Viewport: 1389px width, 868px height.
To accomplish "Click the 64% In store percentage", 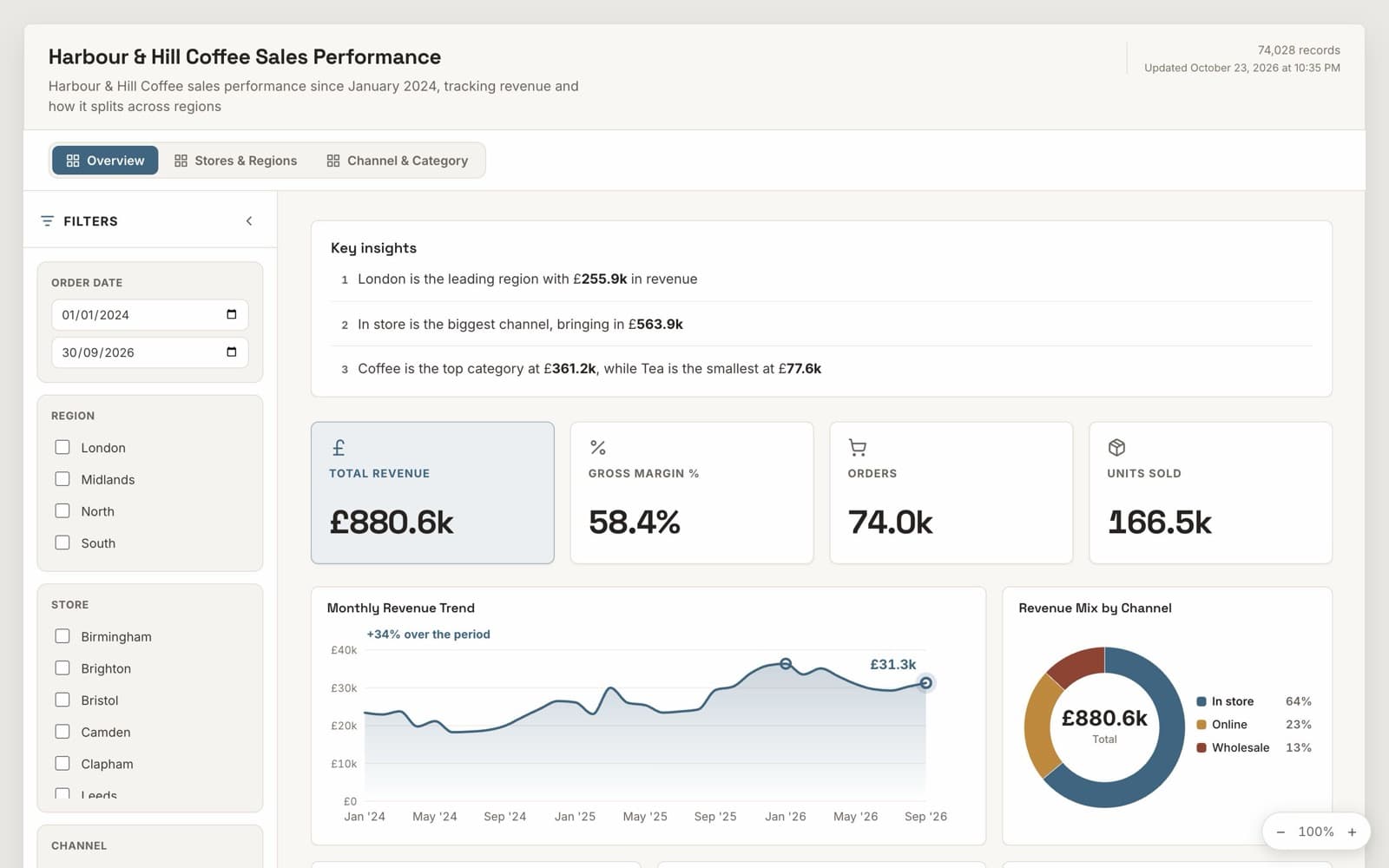I will pos(1299,701).
